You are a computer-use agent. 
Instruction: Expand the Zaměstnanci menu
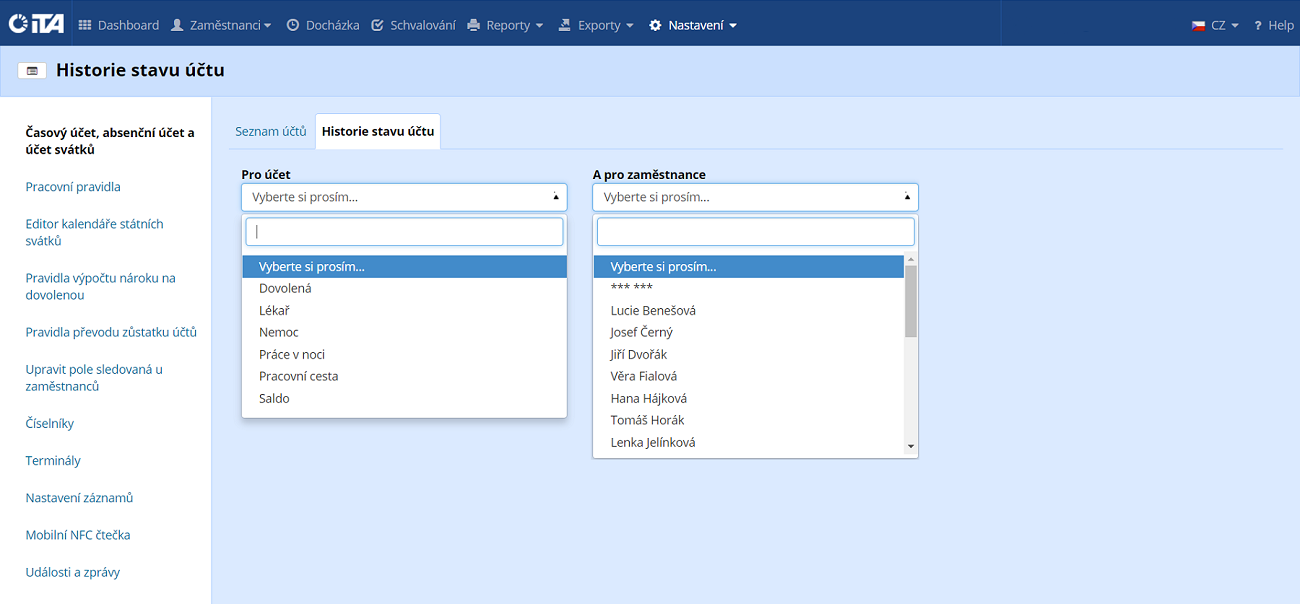221,25
